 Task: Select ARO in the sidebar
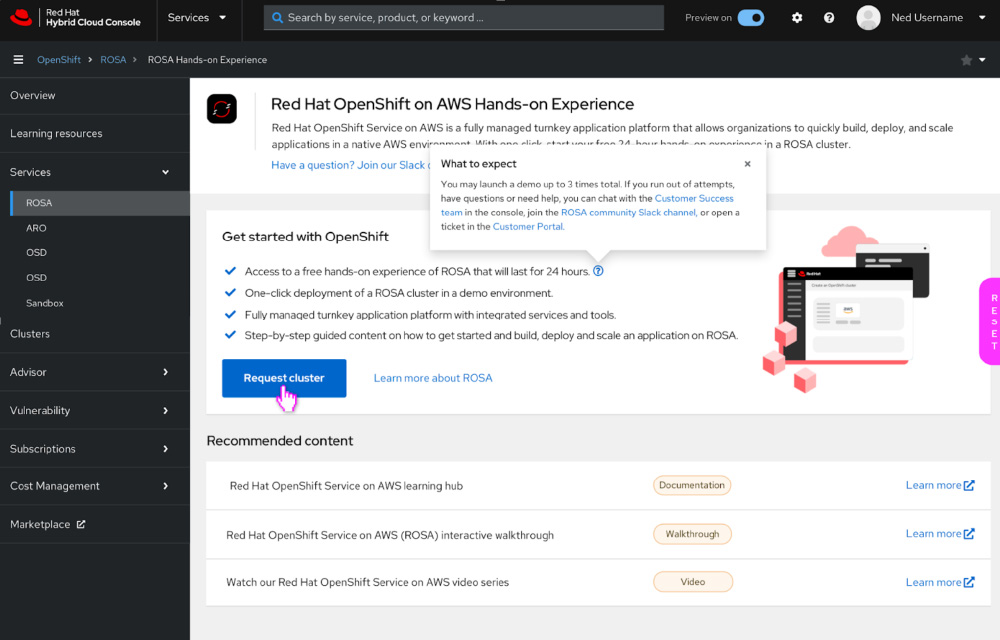click(36, 228)
